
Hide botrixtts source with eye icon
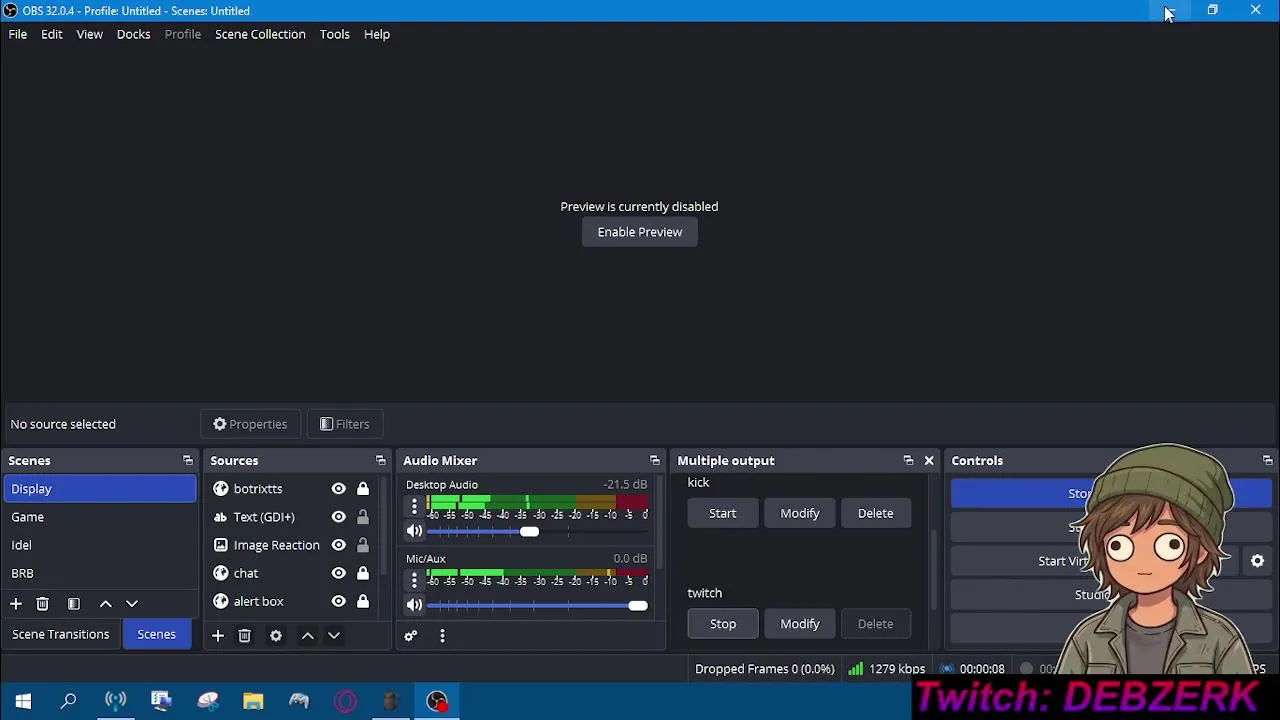(338, 489)
